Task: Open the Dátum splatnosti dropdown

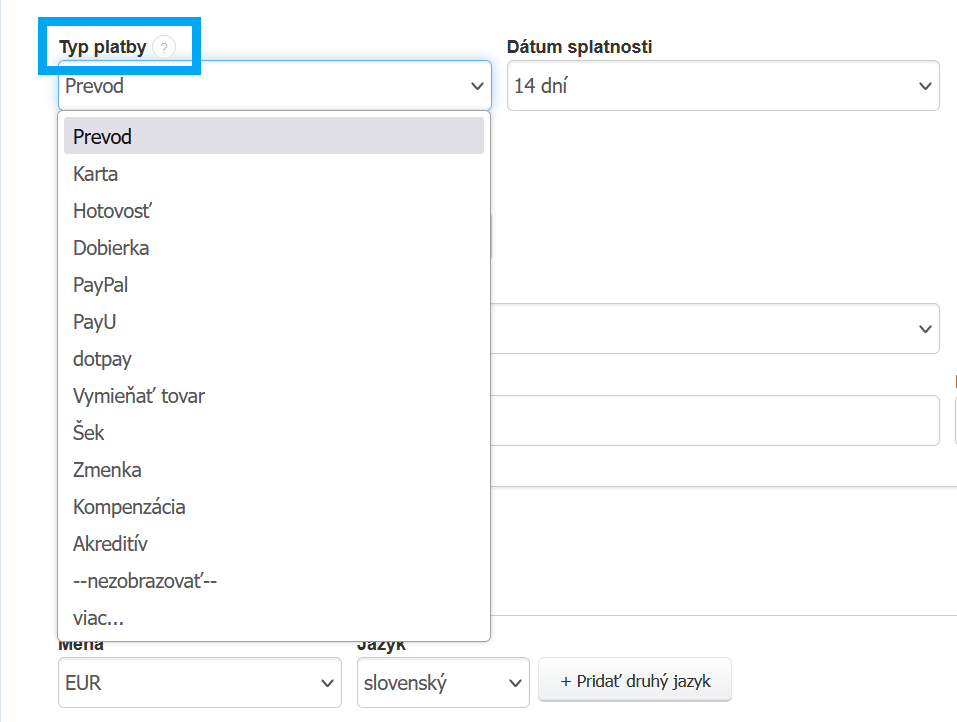Action: [x=723, y=86]
